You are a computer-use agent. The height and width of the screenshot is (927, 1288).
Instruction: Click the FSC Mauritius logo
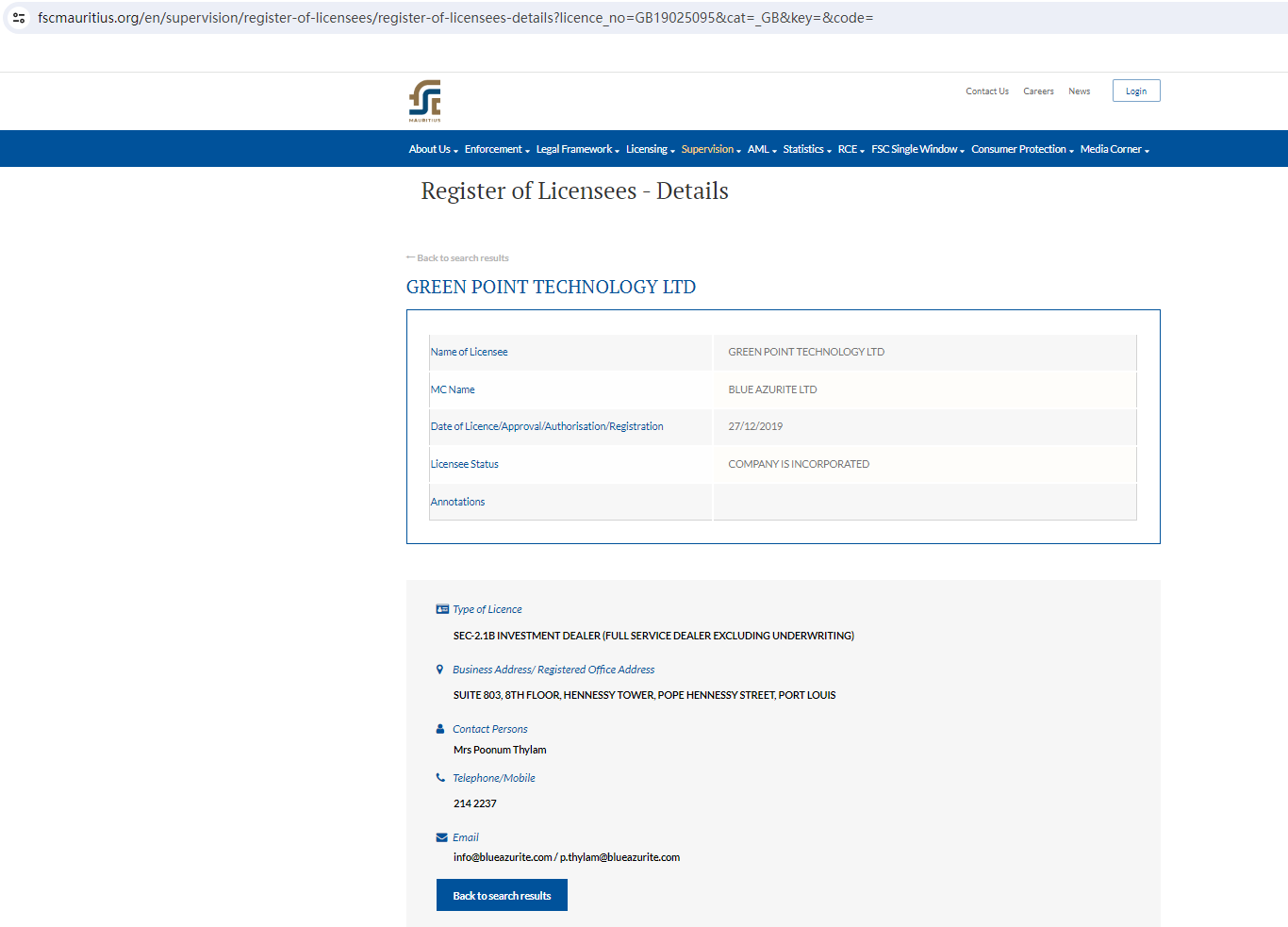425,100
